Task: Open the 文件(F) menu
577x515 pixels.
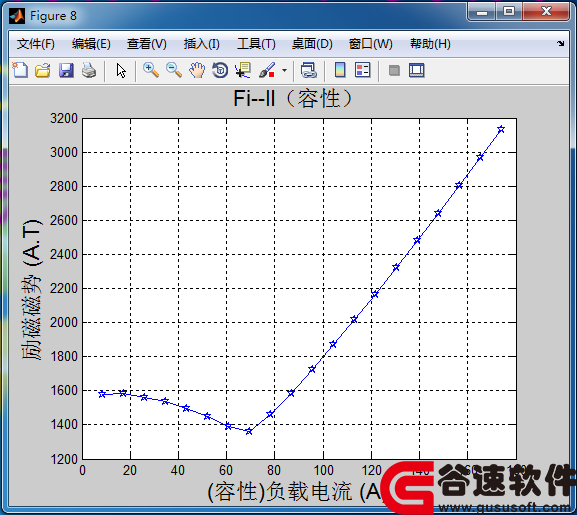Action: (36, 44)
